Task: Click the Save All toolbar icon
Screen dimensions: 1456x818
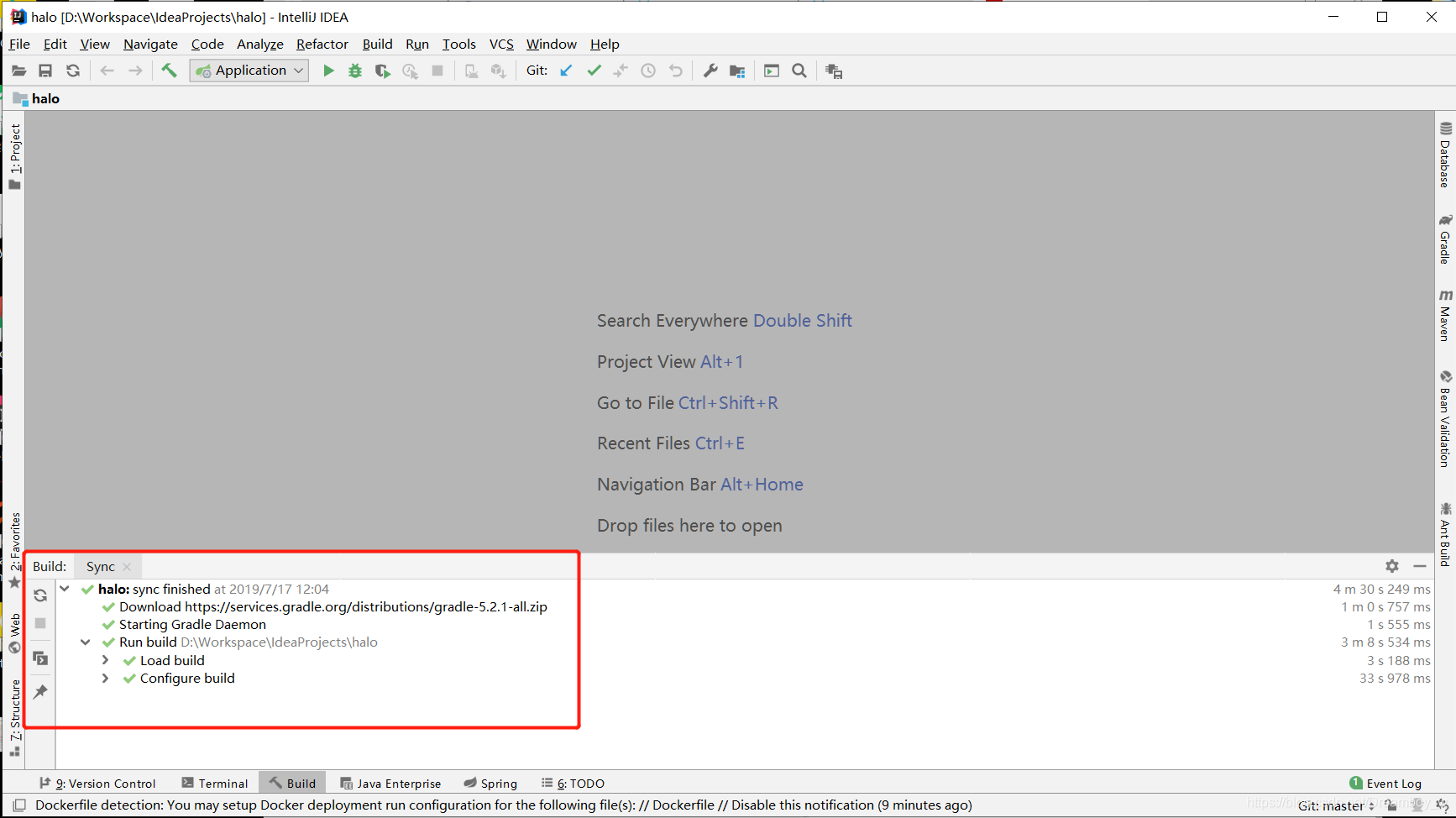Action: 45,71
